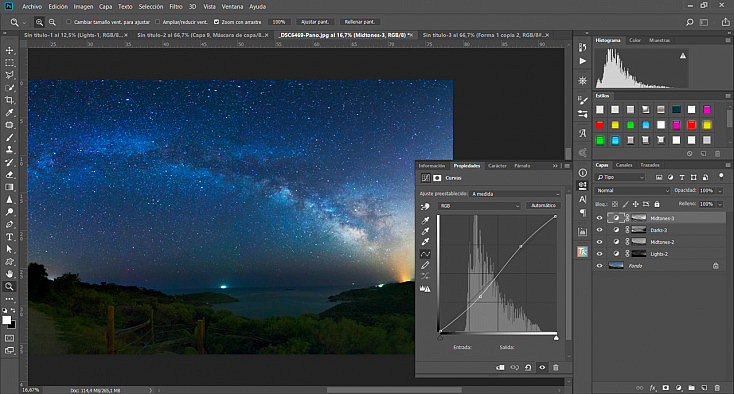Create new adjustment layer from Layers footer
734x394 pixels.
(x=679, y=388)
